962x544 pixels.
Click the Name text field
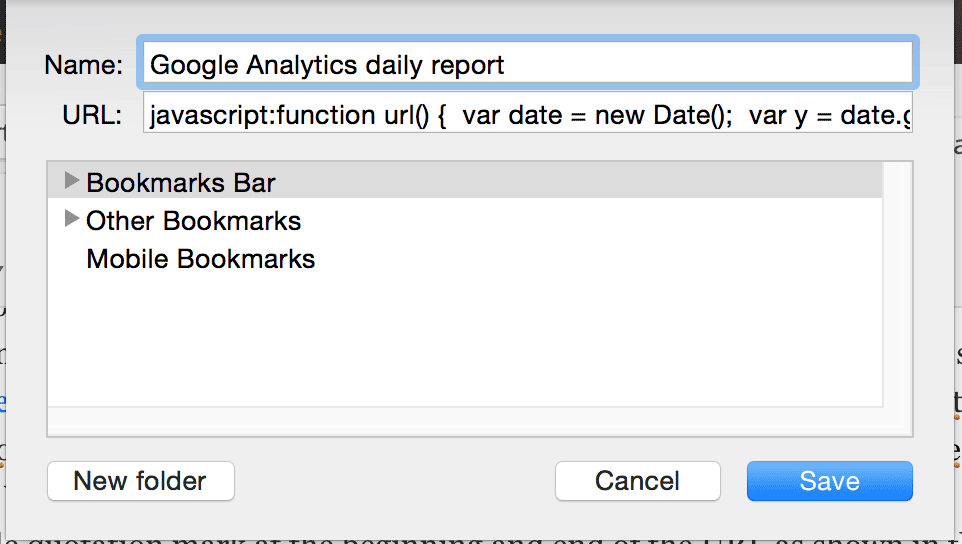(x=528, y=63)
